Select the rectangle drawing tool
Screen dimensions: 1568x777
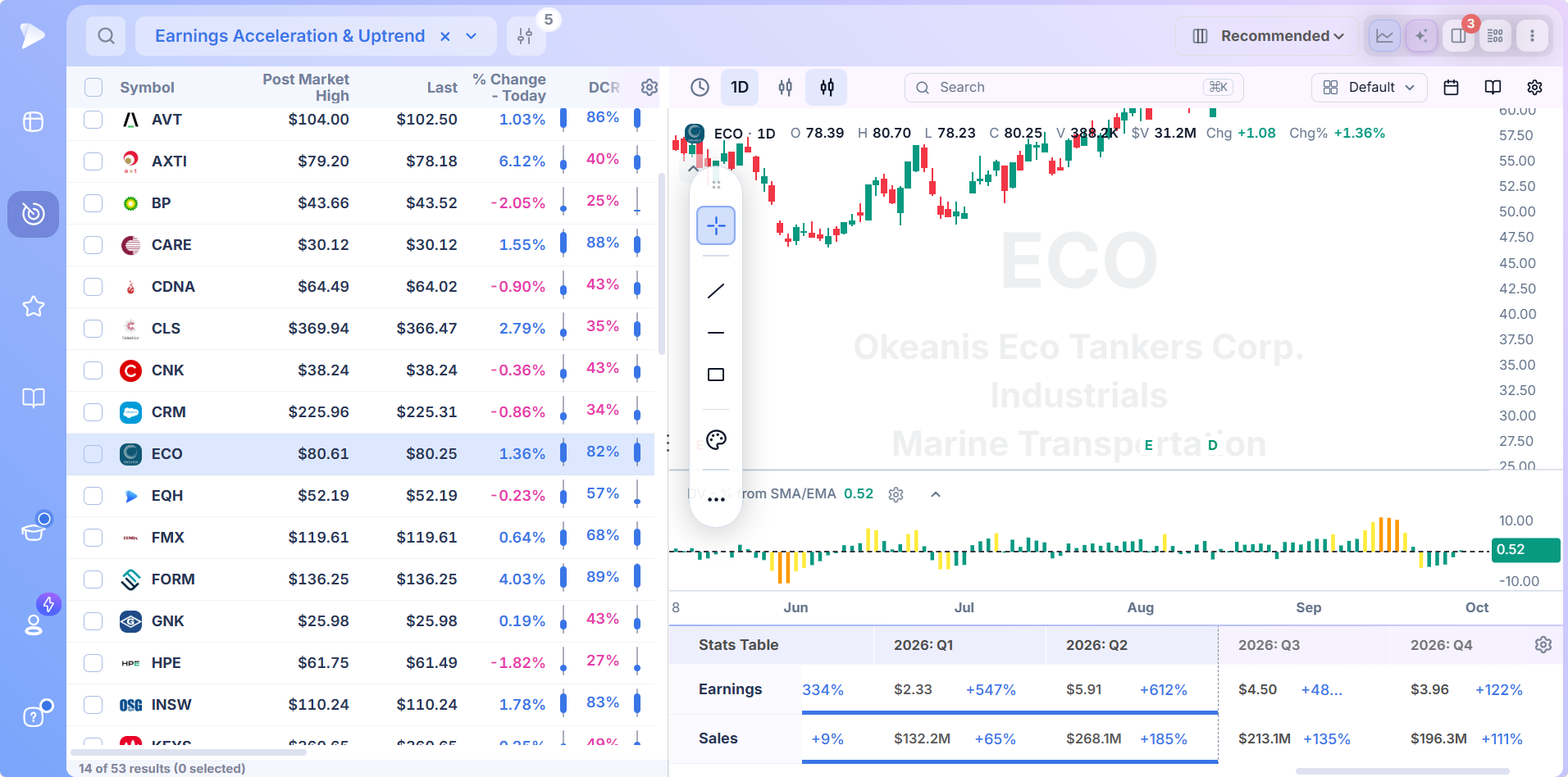(716, 375)
